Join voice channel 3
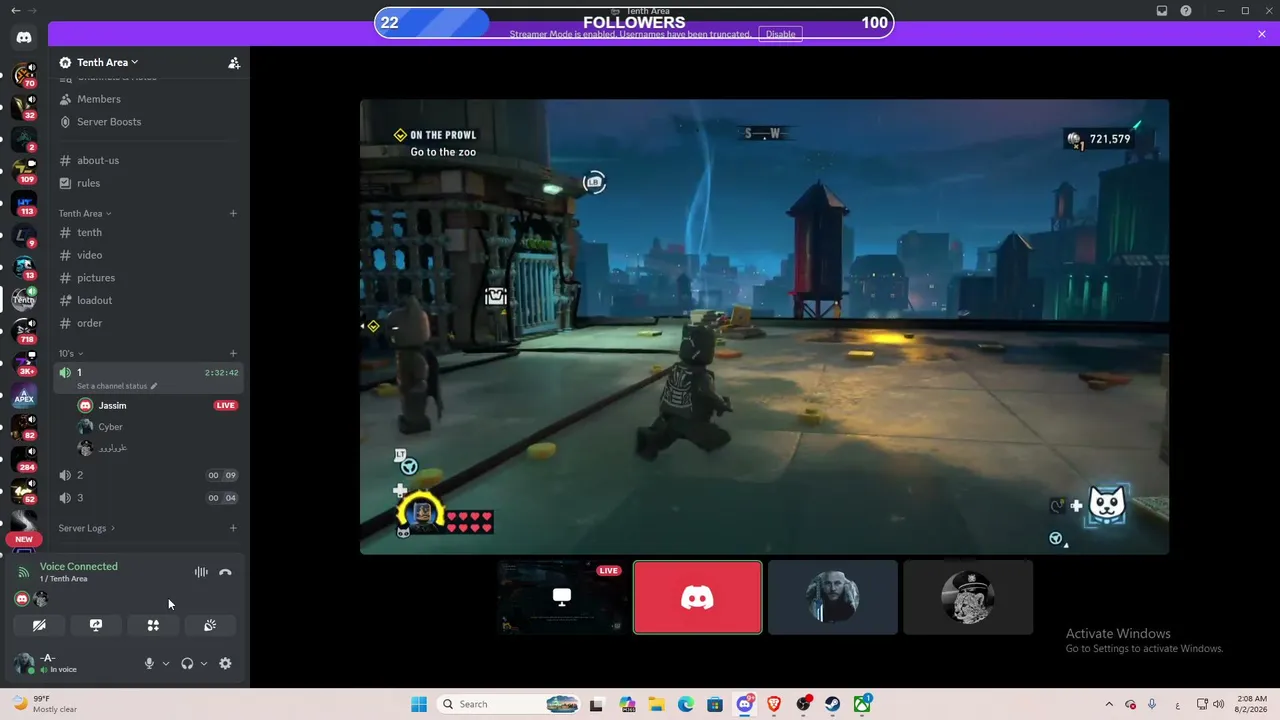The image size is (1280, 720). 148,498
